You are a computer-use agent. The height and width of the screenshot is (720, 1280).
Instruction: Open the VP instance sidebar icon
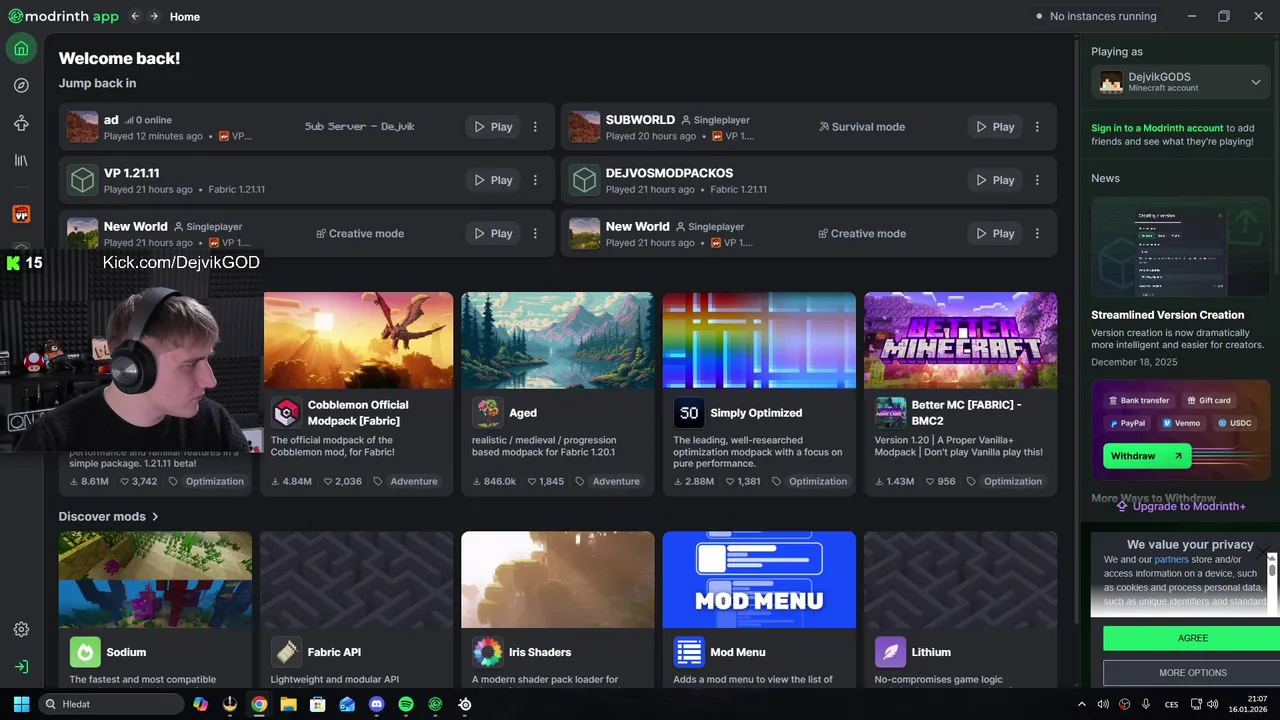21,214
